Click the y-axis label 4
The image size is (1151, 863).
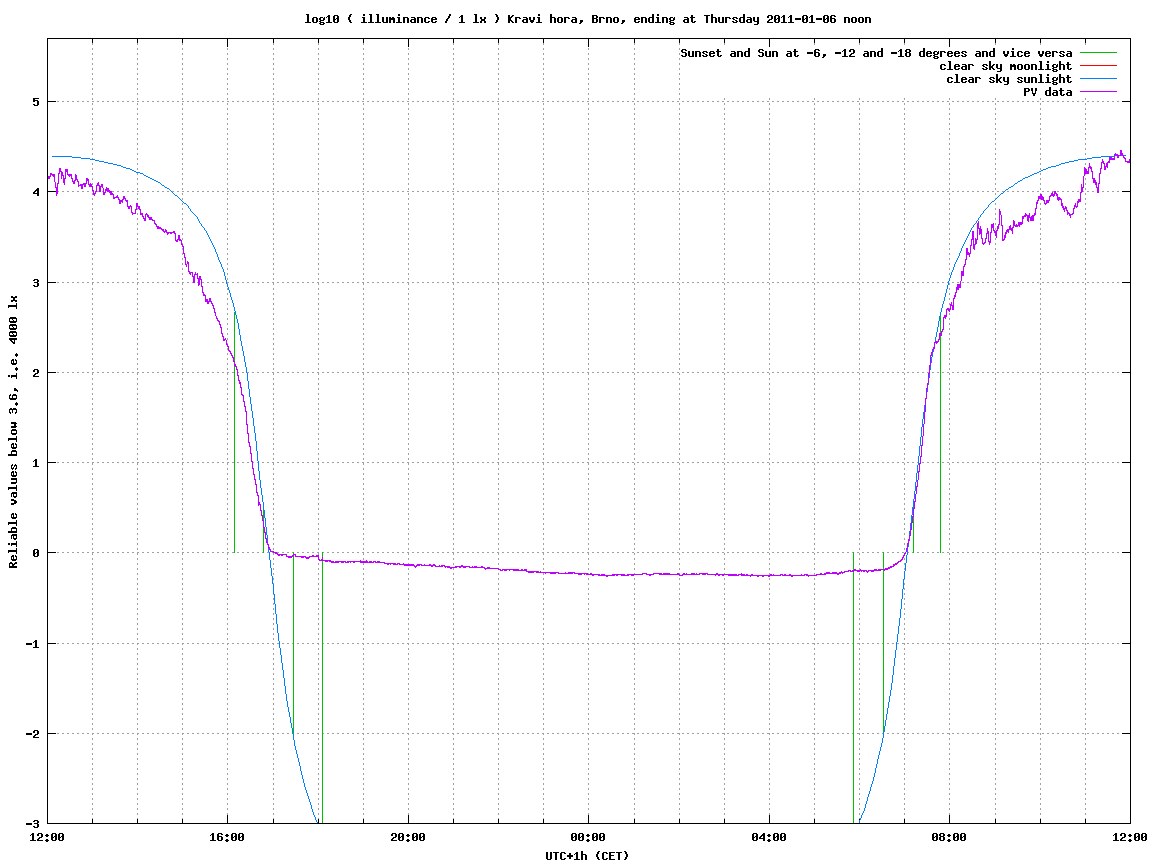pyautogui.click(x=35, y=192)
